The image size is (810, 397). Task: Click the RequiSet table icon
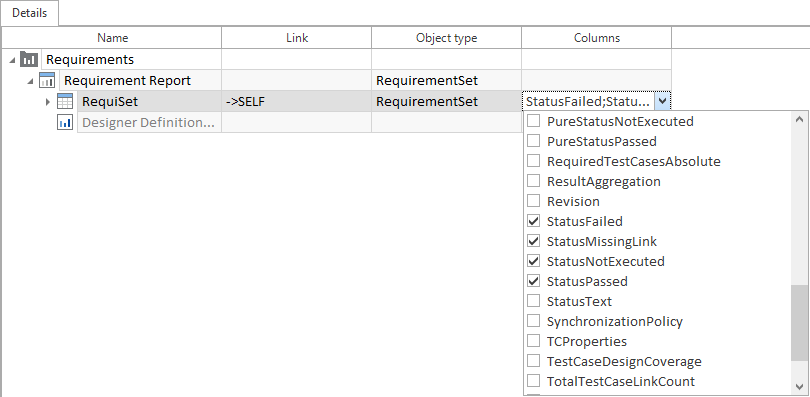click(65, 102)
